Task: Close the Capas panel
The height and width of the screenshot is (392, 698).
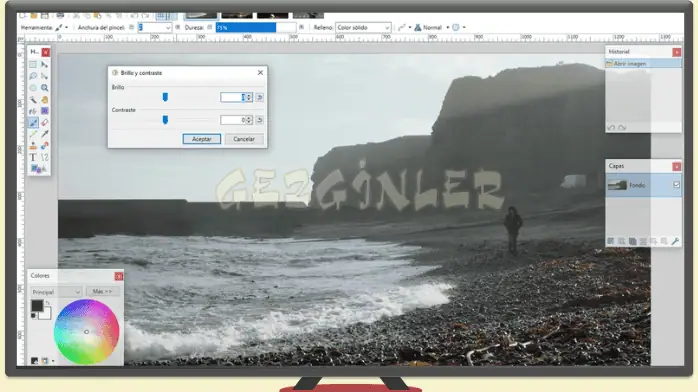Action: coord(677,166)
